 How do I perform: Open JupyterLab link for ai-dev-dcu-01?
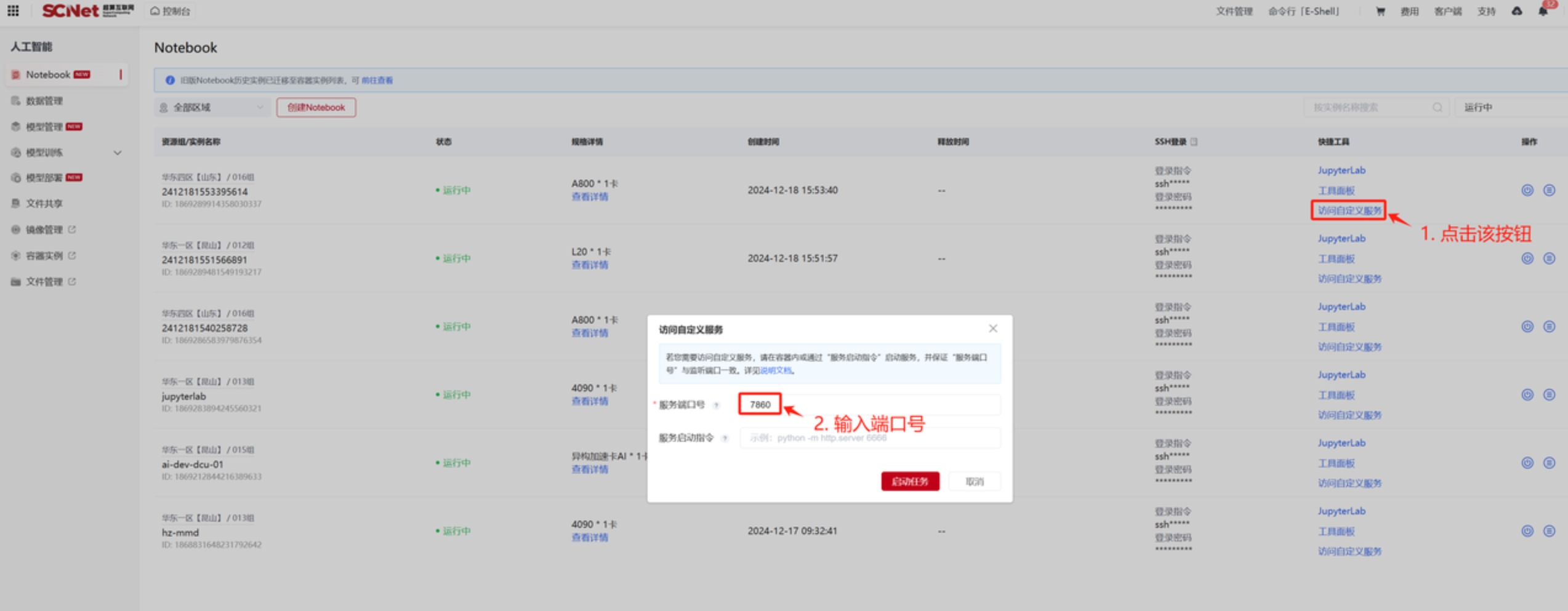tap(1341, 443)
